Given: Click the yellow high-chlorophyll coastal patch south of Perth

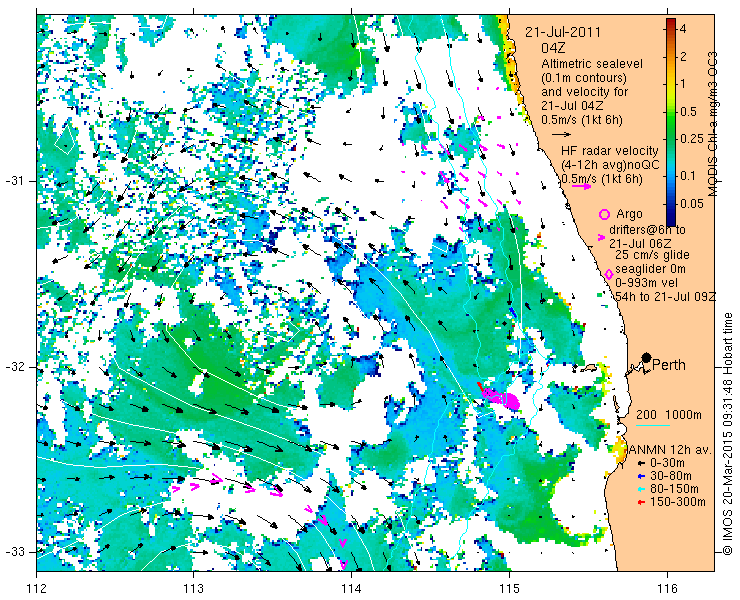Looking at the screenshot, I should (619, 450).
